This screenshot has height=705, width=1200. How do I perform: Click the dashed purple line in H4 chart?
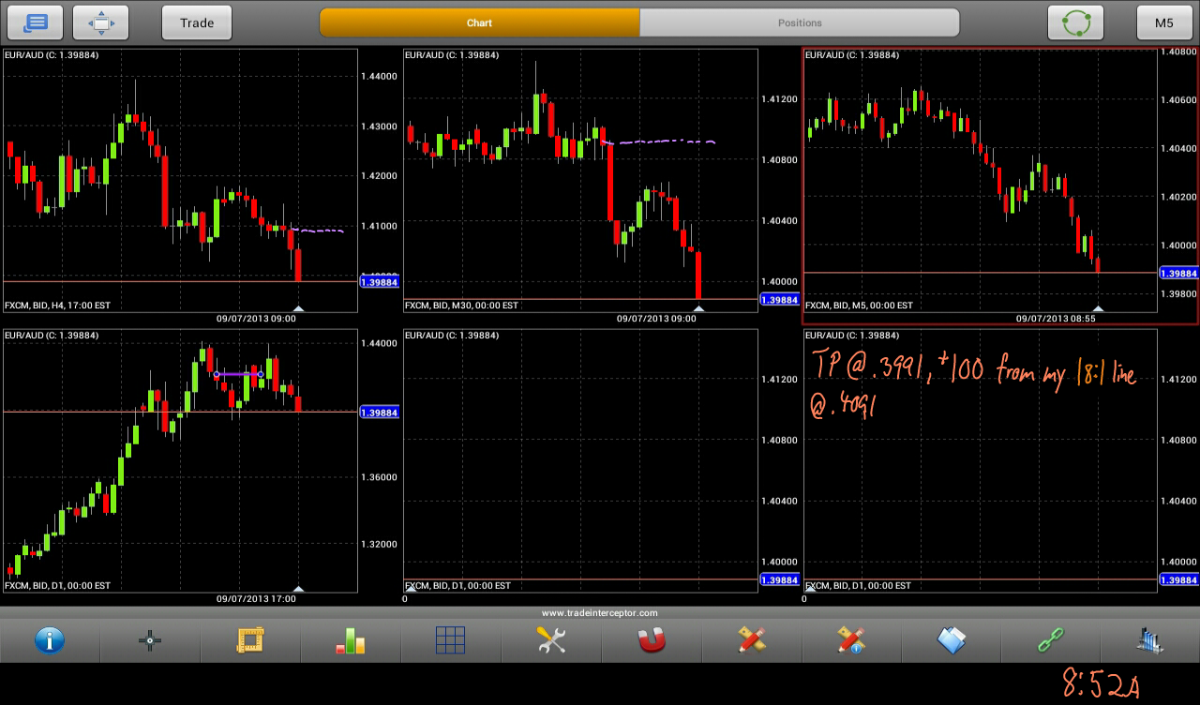point(320,230)
